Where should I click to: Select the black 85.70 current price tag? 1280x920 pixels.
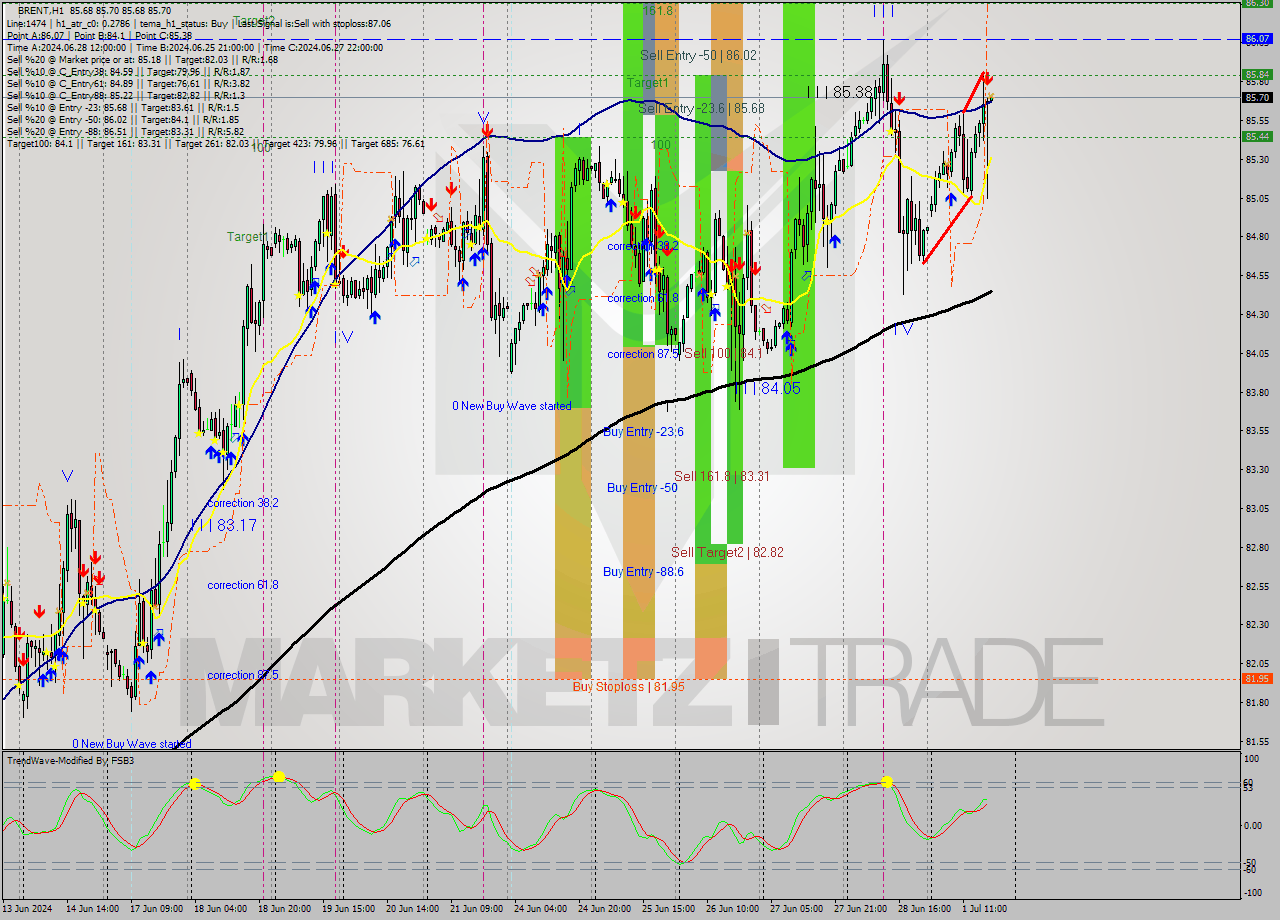[x=1256, y=97]
